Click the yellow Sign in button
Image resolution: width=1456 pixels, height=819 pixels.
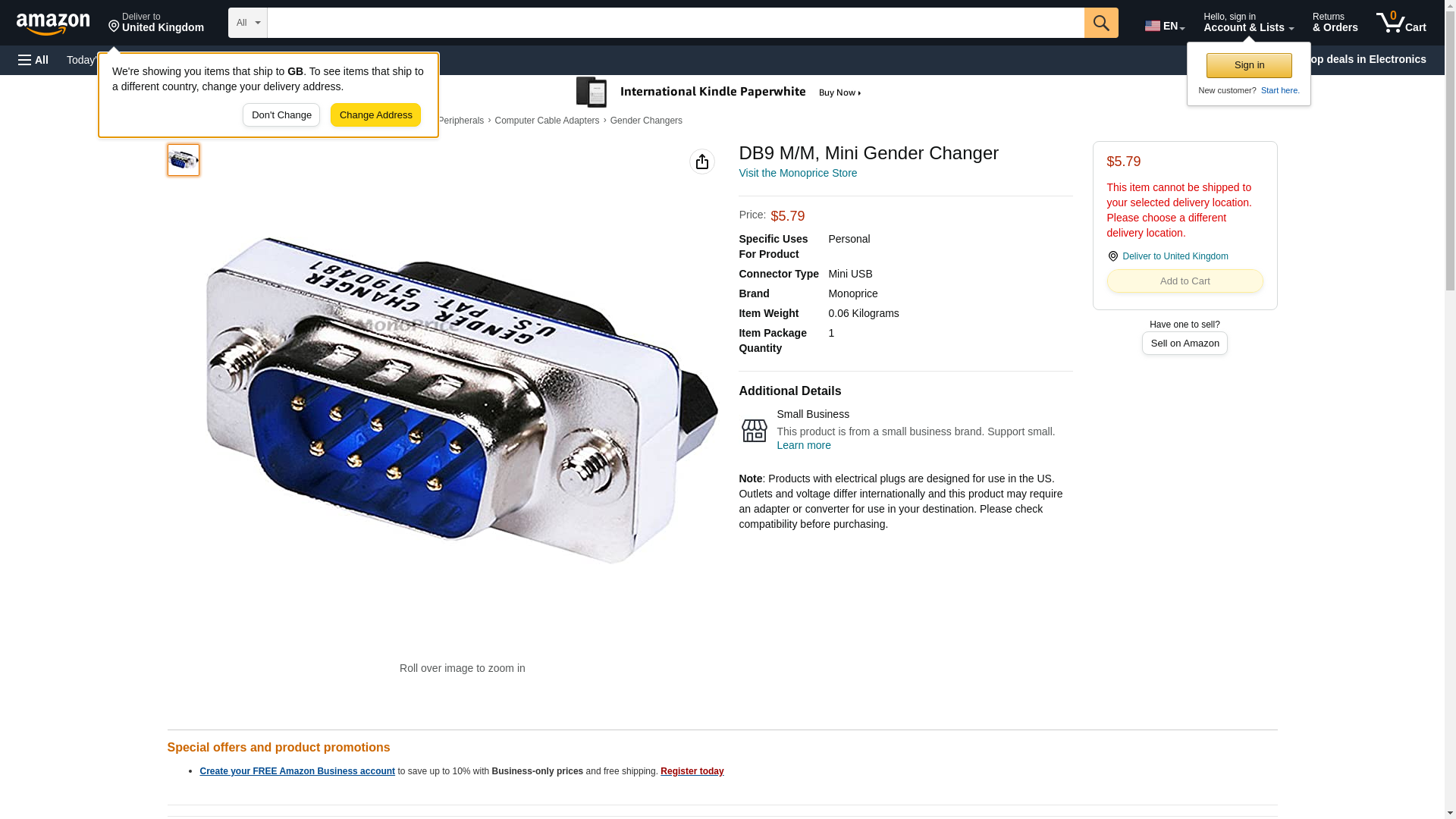coord(1249,65)
